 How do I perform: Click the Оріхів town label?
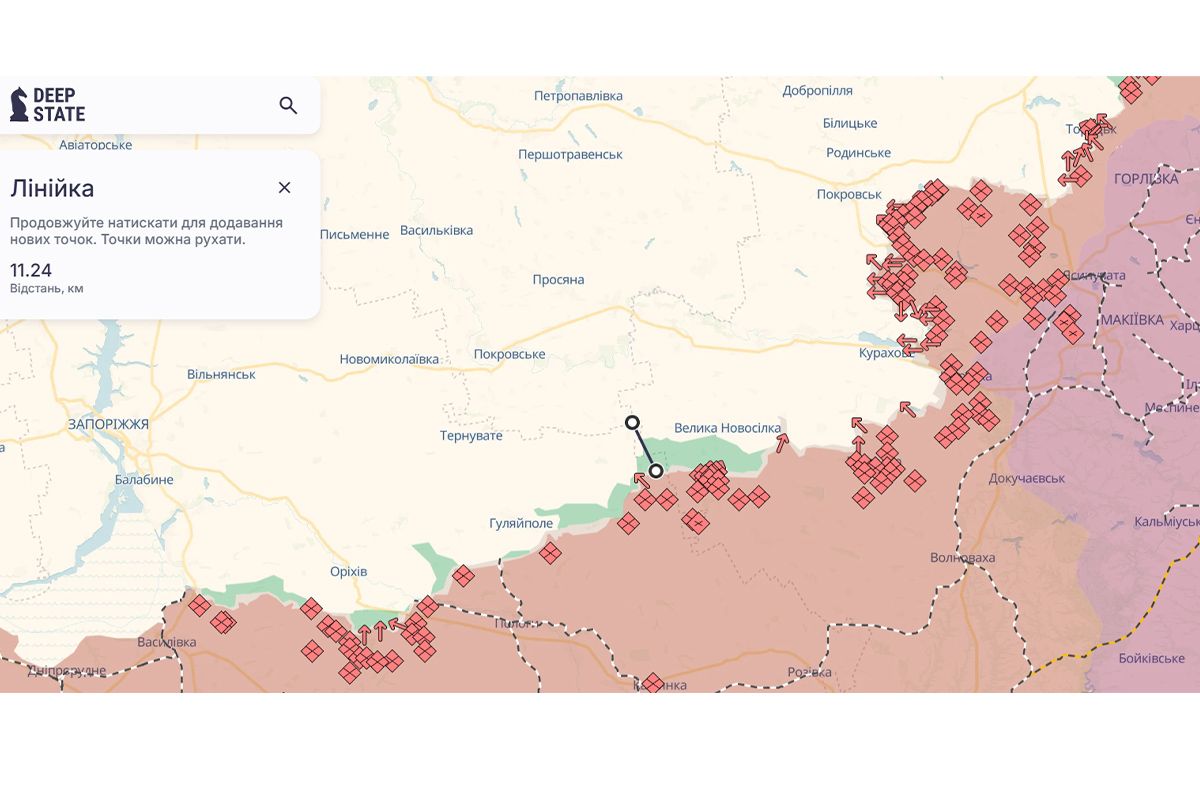[x=348, y=571]
